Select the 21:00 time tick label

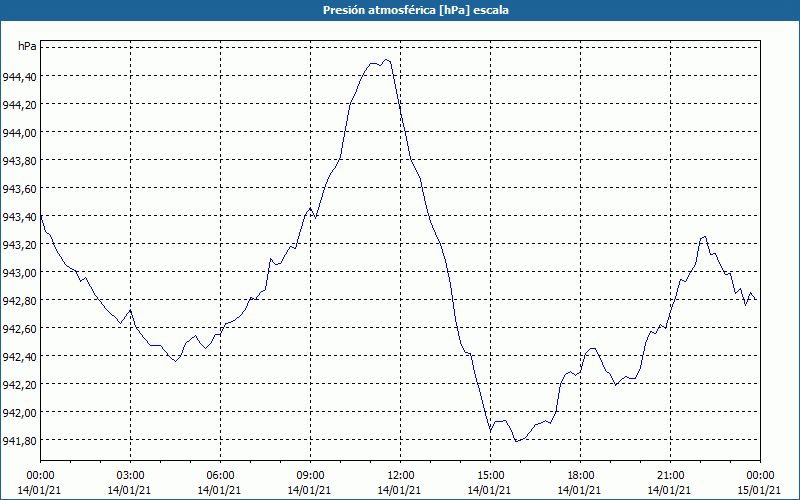tap(670, 475)
